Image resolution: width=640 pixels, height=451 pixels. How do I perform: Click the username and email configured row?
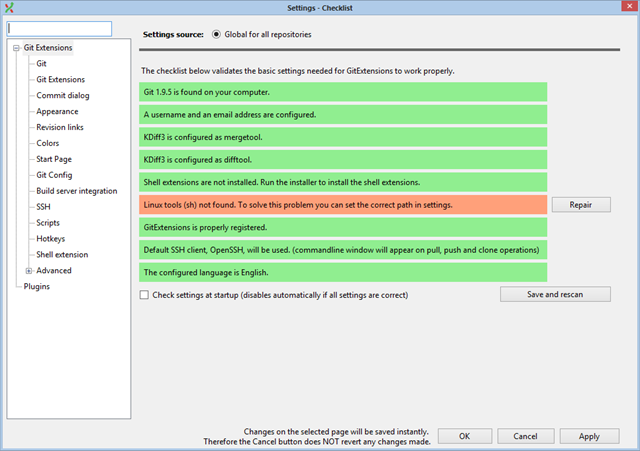click(343, 115)
